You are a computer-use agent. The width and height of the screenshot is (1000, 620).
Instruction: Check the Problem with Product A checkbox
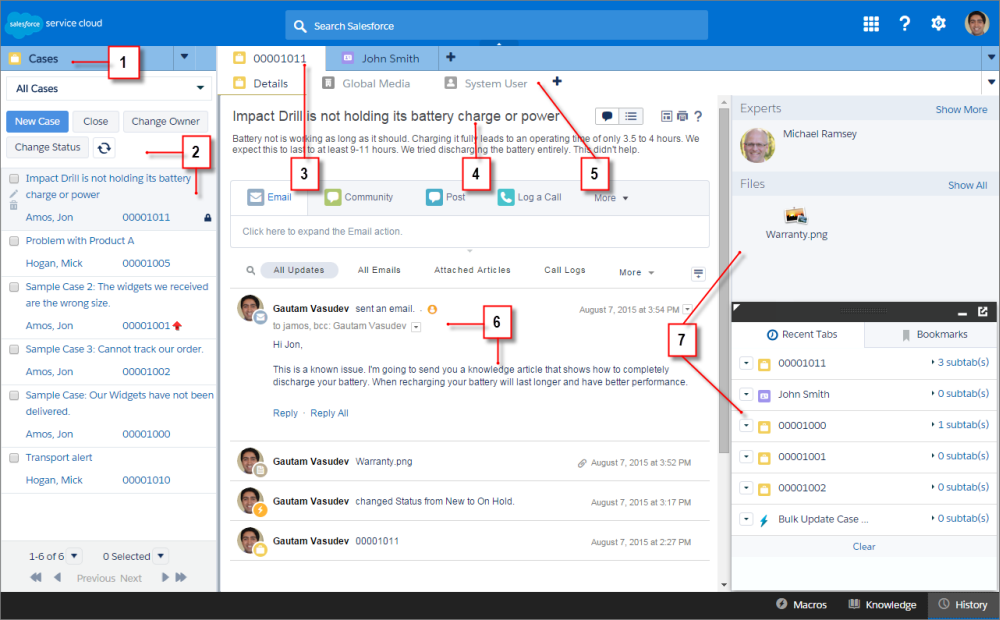14,241
